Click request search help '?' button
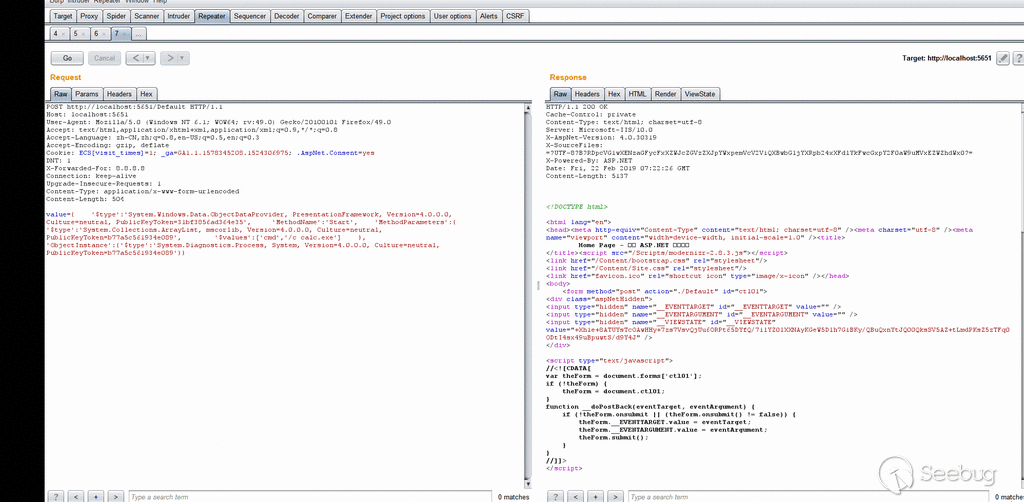 (x=57, y=496)
